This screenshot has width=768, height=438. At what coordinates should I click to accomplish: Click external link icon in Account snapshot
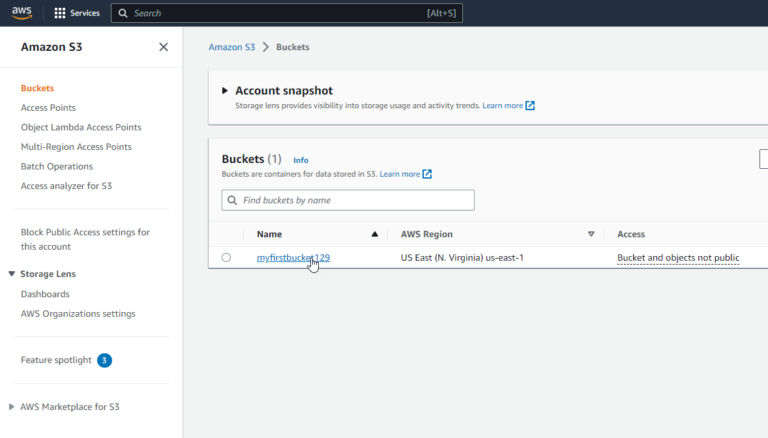530,106
